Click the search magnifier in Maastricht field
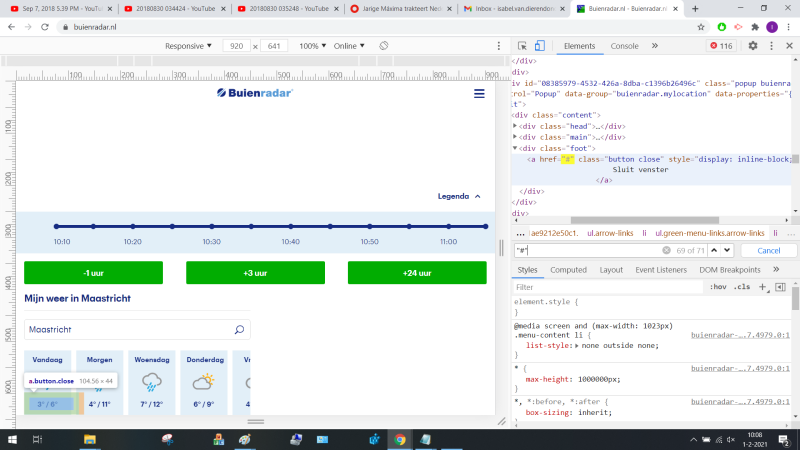This screenshot has height=450, width=800. [x=239, y=329]
